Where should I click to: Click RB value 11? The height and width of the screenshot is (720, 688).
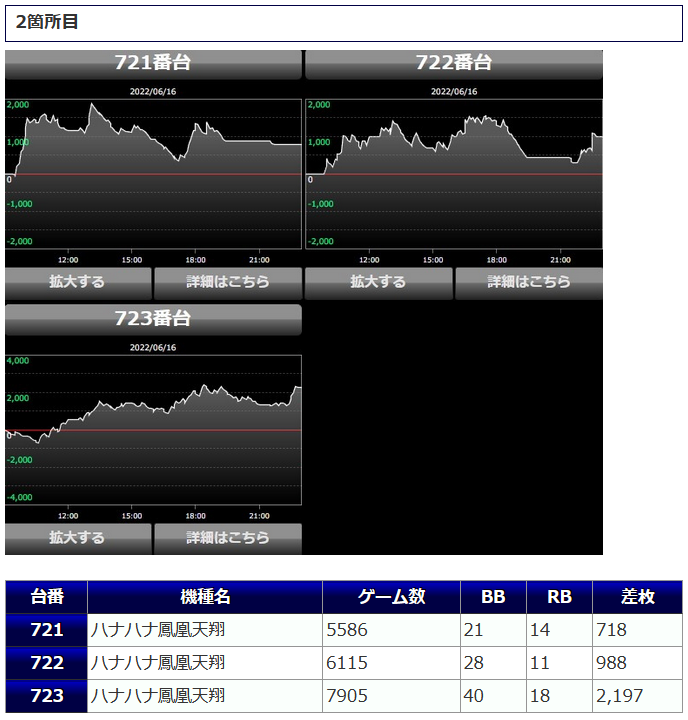pos(540,663)
